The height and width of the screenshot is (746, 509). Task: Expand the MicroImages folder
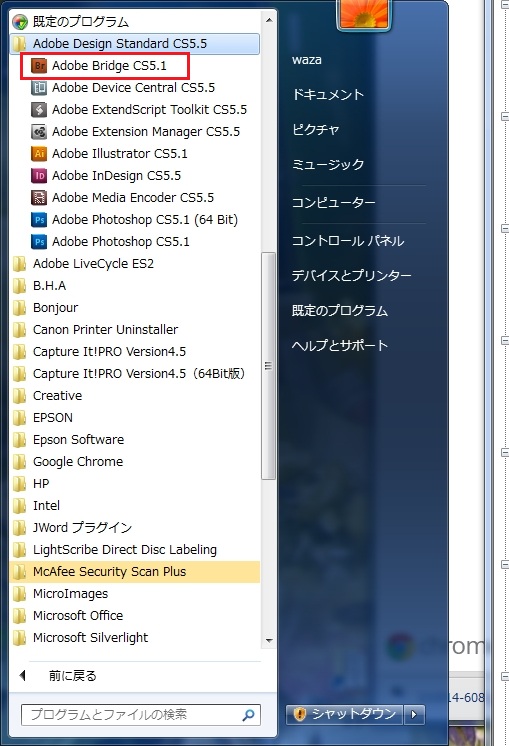click(x=135, y=593)
